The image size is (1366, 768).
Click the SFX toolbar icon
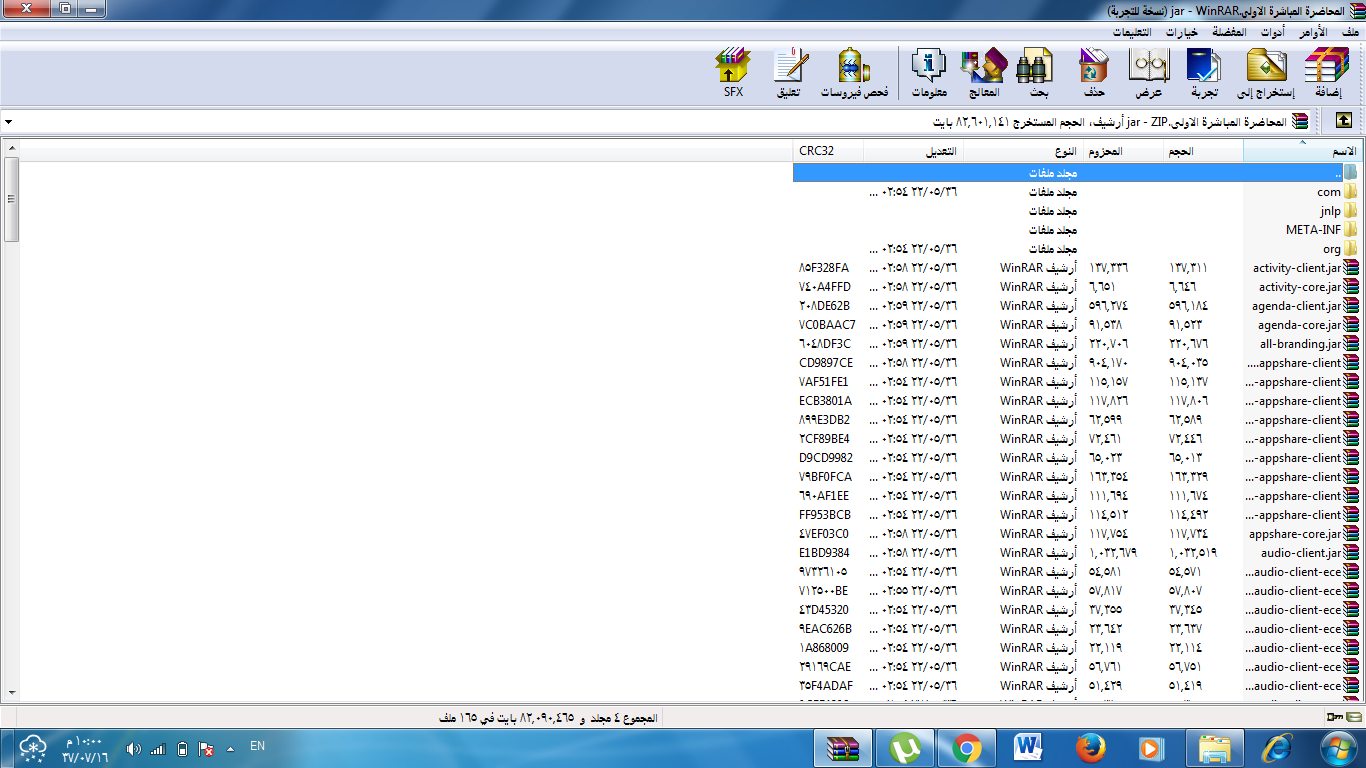pos(733,73)
